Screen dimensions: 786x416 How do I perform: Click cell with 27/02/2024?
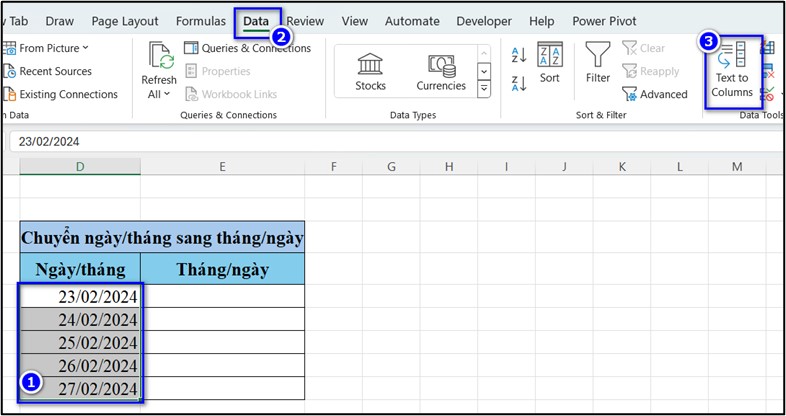coord(80,388)
